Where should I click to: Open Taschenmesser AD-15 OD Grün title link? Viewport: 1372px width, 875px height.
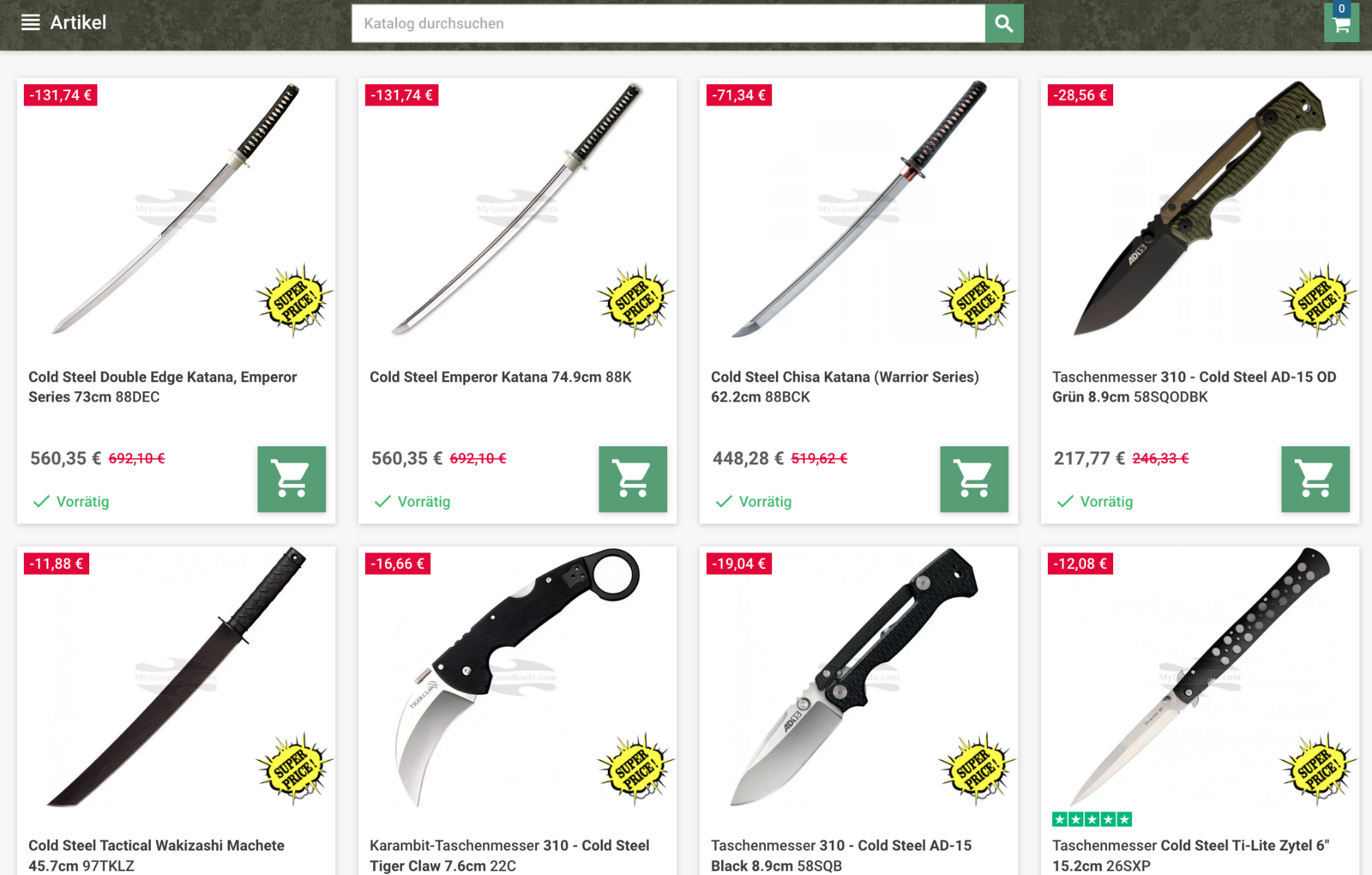pyautogui.click(x=1194, y=387)
